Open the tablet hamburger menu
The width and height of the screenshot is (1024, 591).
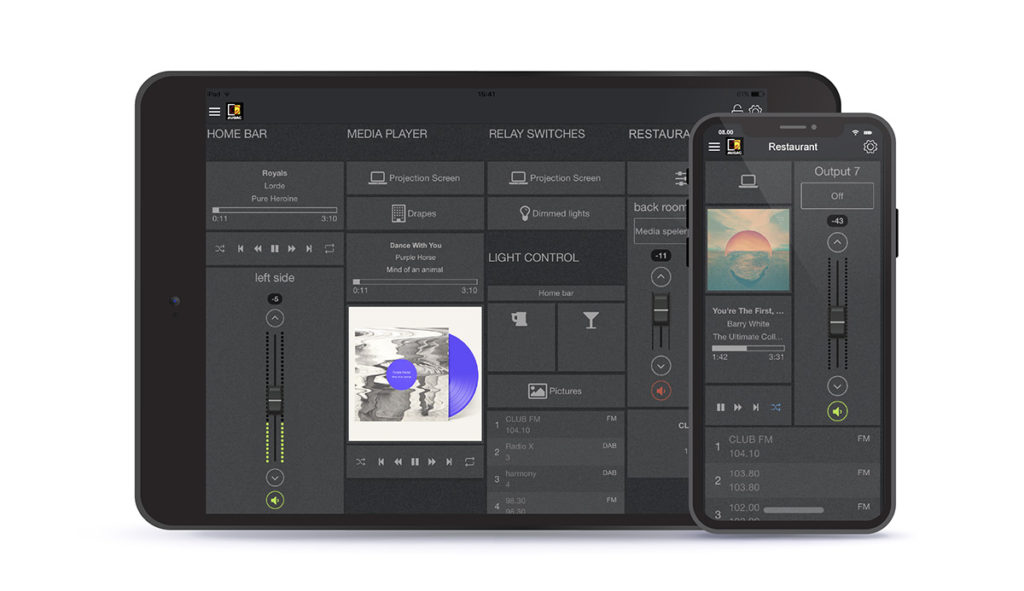pos(214,112)
